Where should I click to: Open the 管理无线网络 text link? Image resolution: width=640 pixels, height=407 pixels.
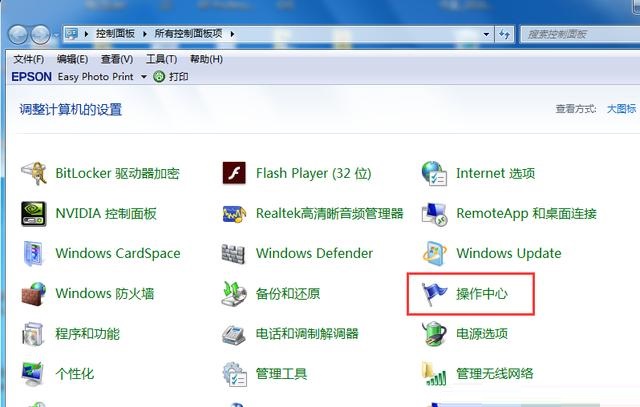[495, 374]
